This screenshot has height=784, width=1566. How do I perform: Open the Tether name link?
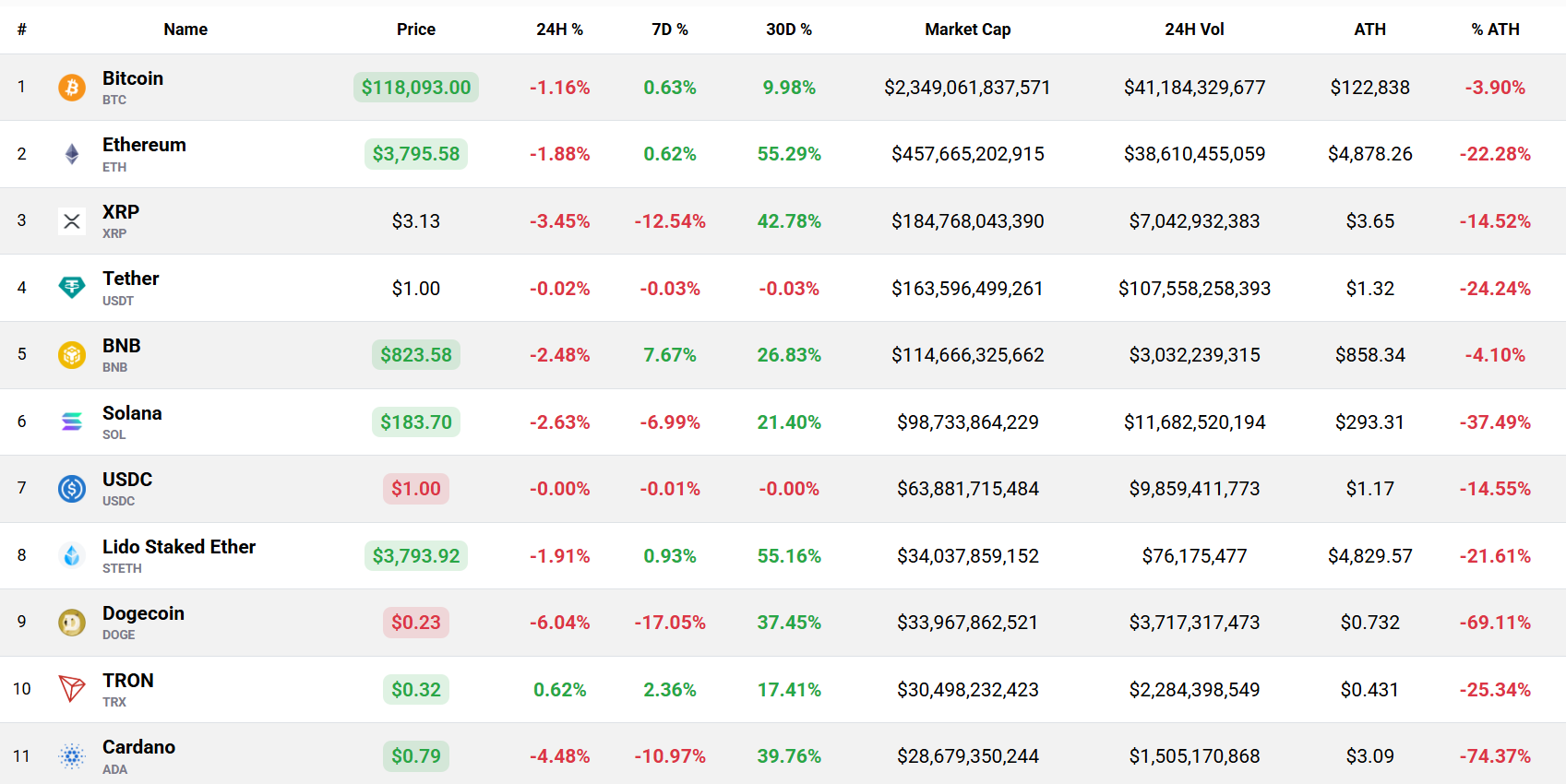point(131,279)
